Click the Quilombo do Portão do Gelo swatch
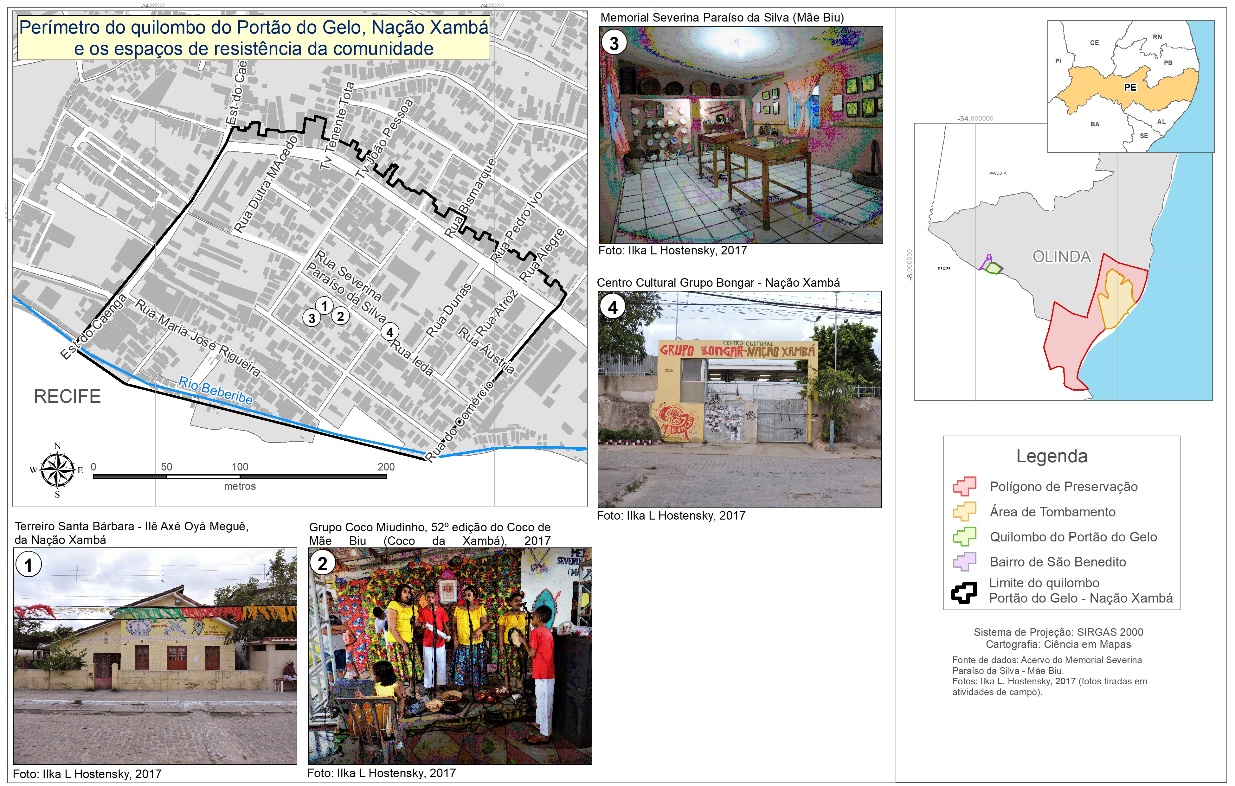The height and width of the screenshot is (786, 1235). 964,537
